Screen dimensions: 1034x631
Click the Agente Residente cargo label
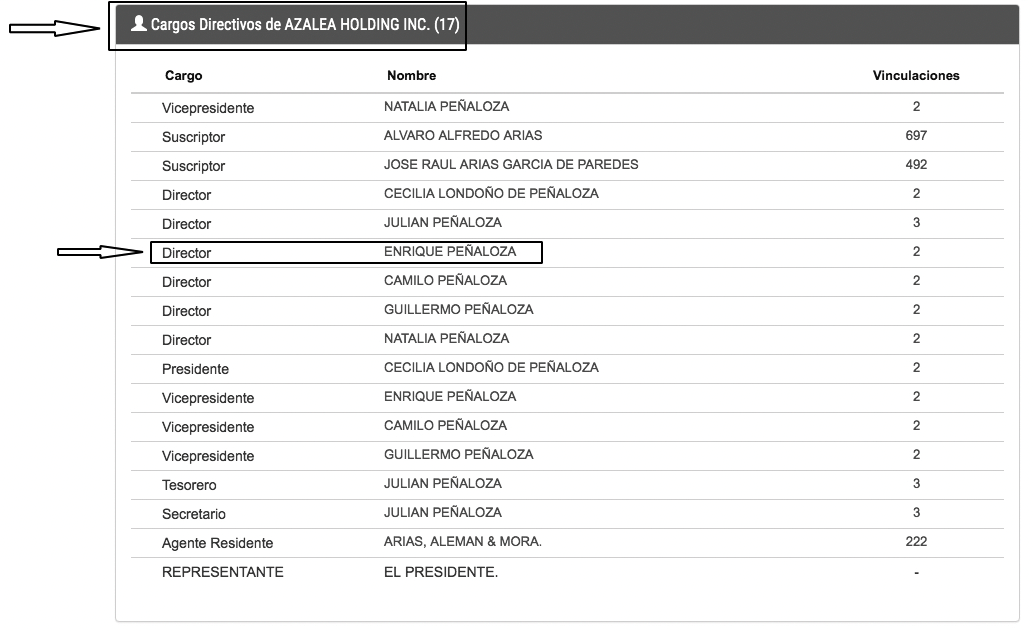click(218, 543)
